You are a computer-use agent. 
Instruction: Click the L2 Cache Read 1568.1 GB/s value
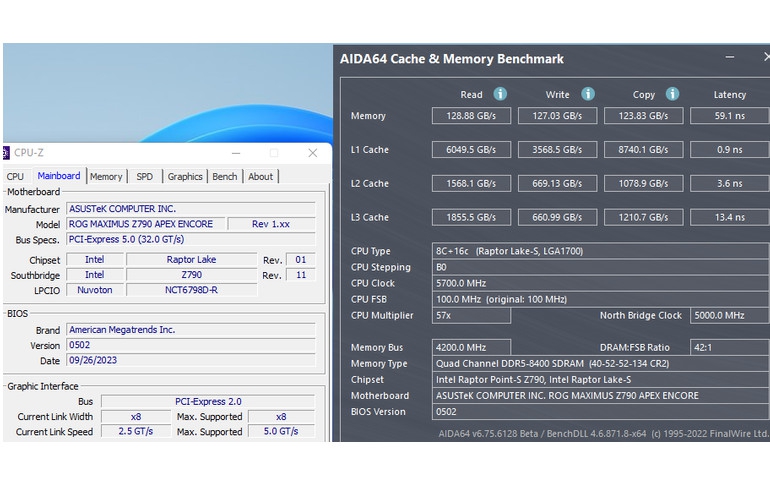(x=471, y=184)
